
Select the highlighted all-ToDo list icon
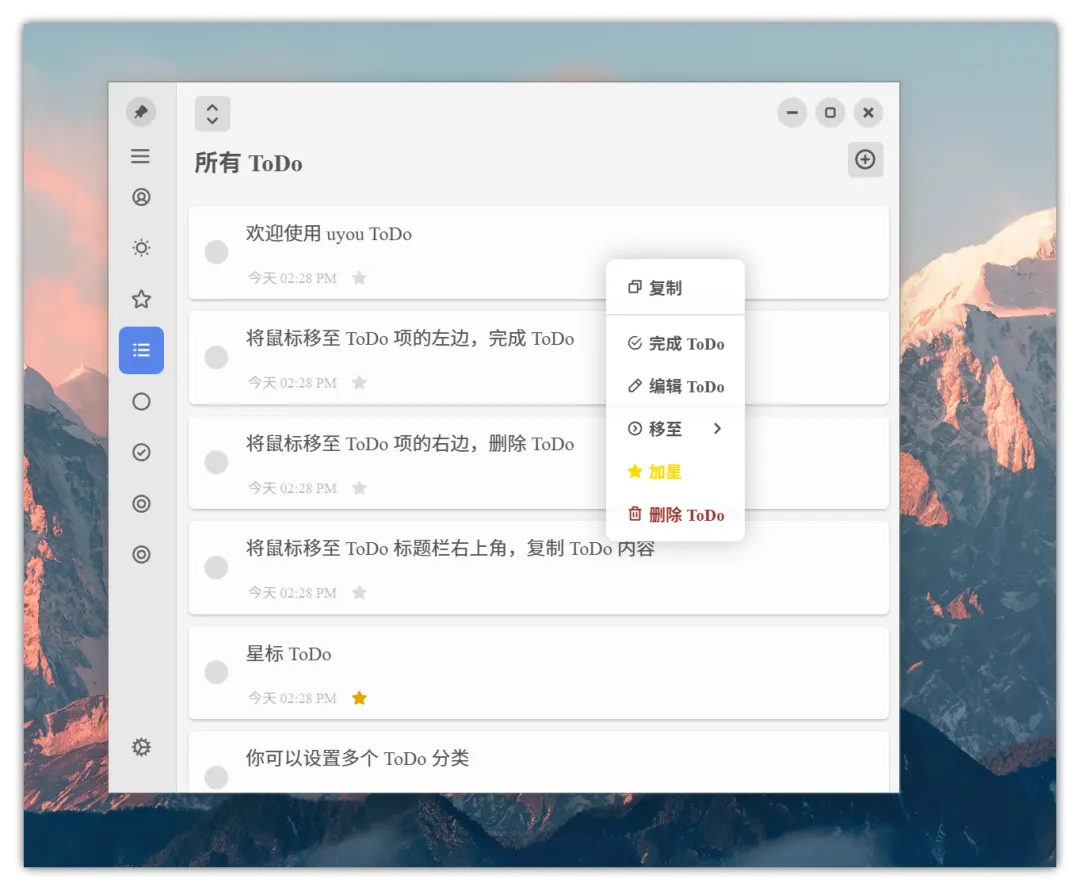tap(141, 350)
